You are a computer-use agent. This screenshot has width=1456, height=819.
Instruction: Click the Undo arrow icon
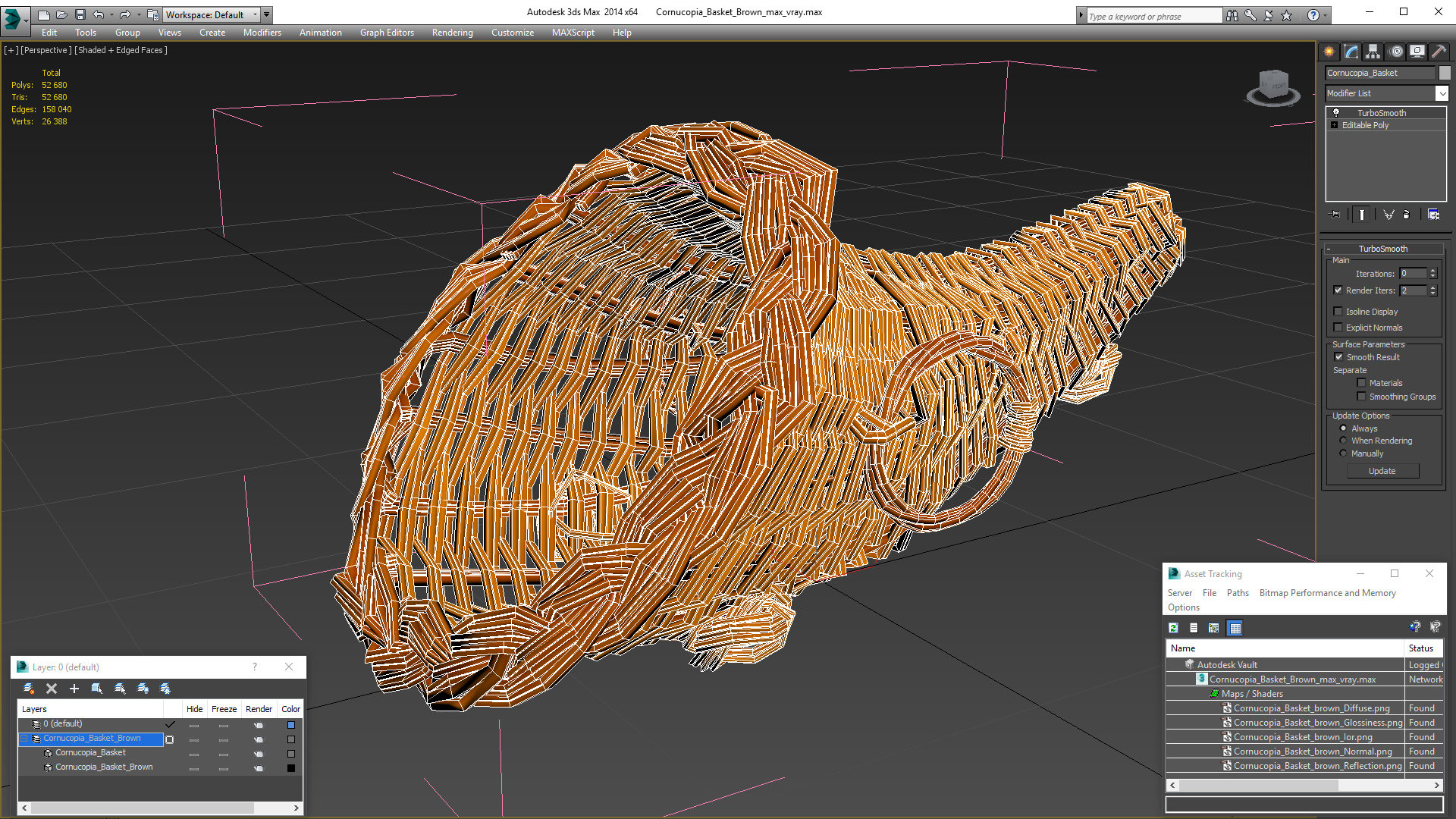click(99, 14)
